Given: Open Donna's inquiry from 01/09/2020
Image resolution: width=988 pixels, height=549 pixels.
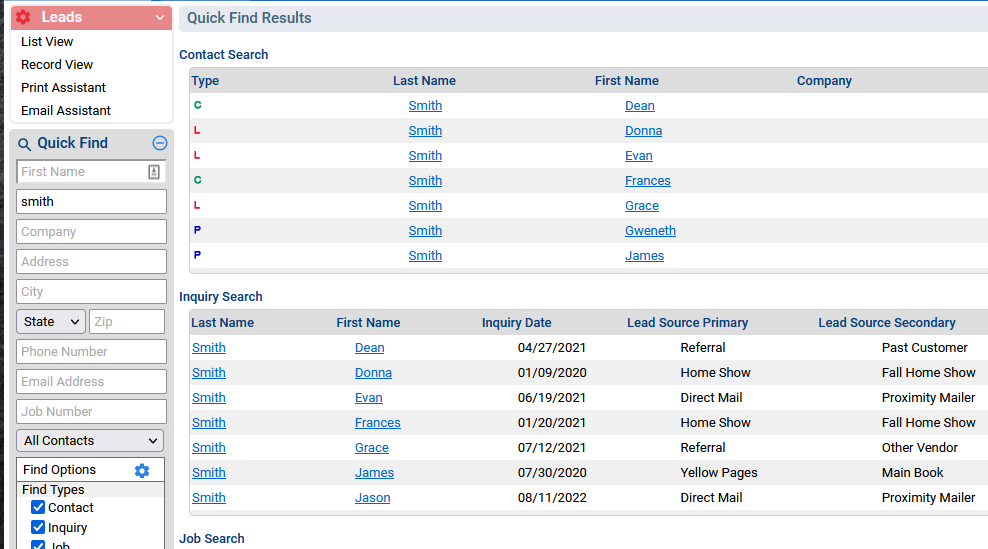Looking at the screenshot, I should (x=373, y=373).
